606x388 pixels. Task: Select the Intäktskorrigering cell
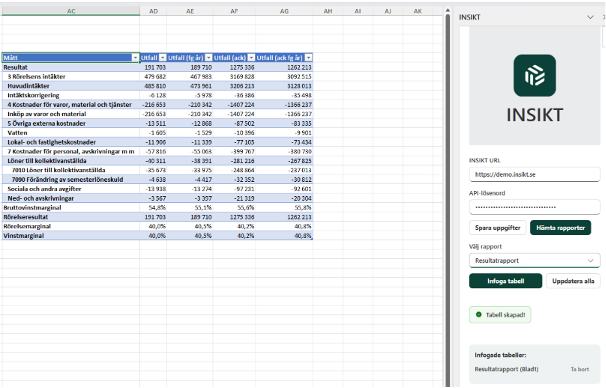pyautogui.click(x=71, y=95)
